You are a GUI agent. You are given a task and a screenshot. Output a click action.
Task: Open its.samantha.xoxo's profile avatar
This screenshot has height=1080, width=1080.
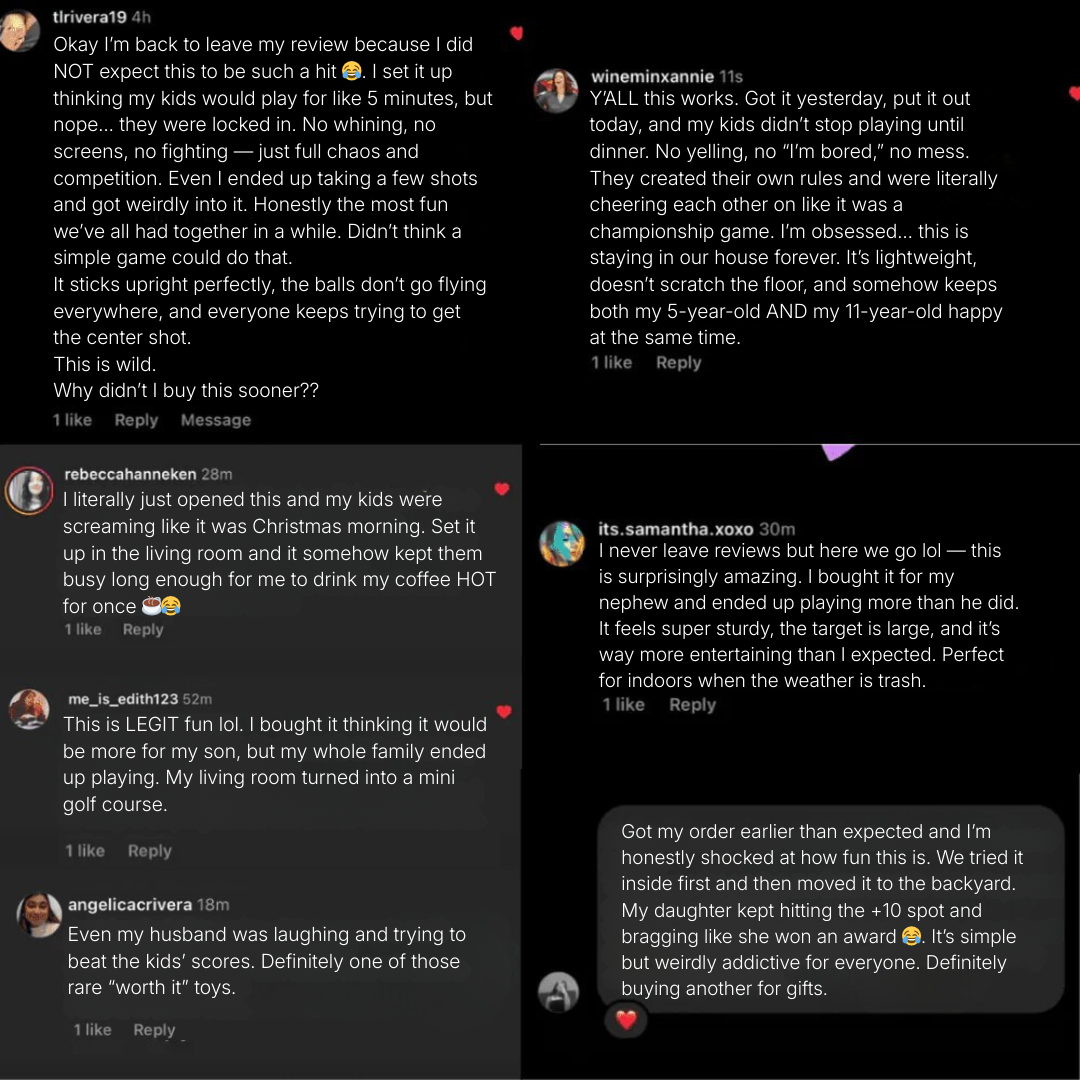(562, 543)
